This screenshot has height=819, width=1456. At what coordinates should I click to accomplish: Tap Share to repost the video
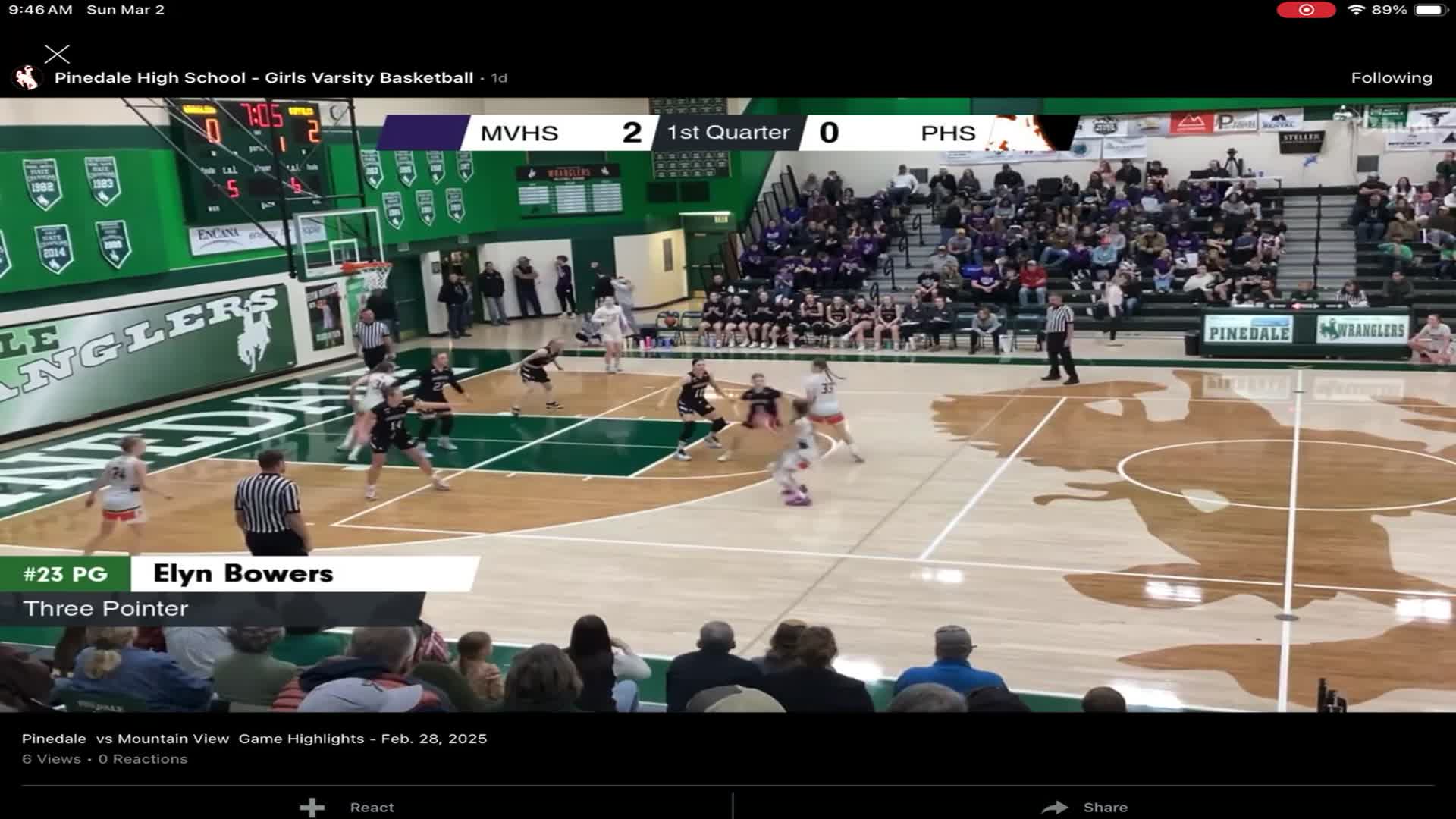pos(1107,807)
